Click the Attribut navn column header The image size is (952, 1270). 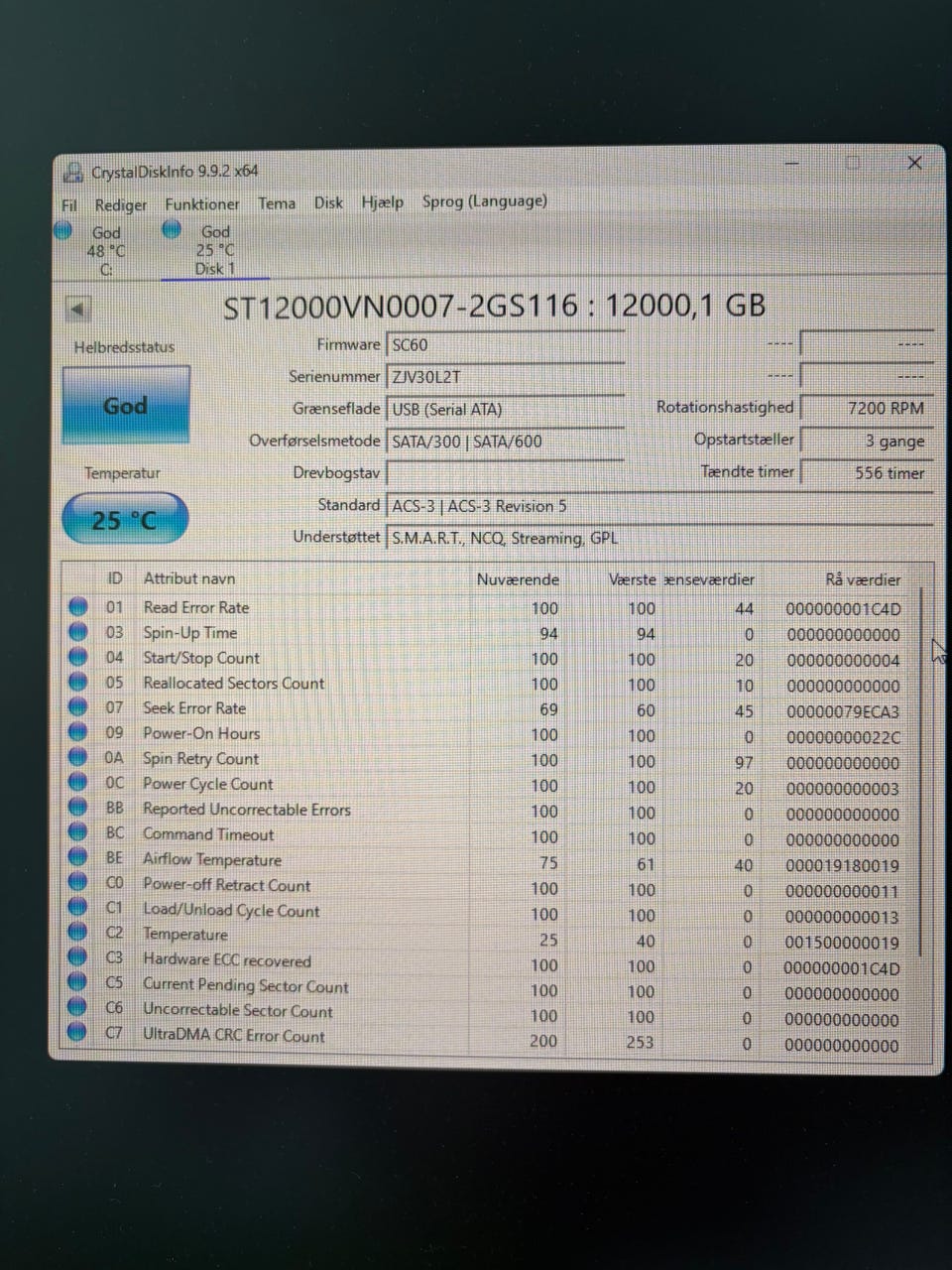(x=189, y=577)
